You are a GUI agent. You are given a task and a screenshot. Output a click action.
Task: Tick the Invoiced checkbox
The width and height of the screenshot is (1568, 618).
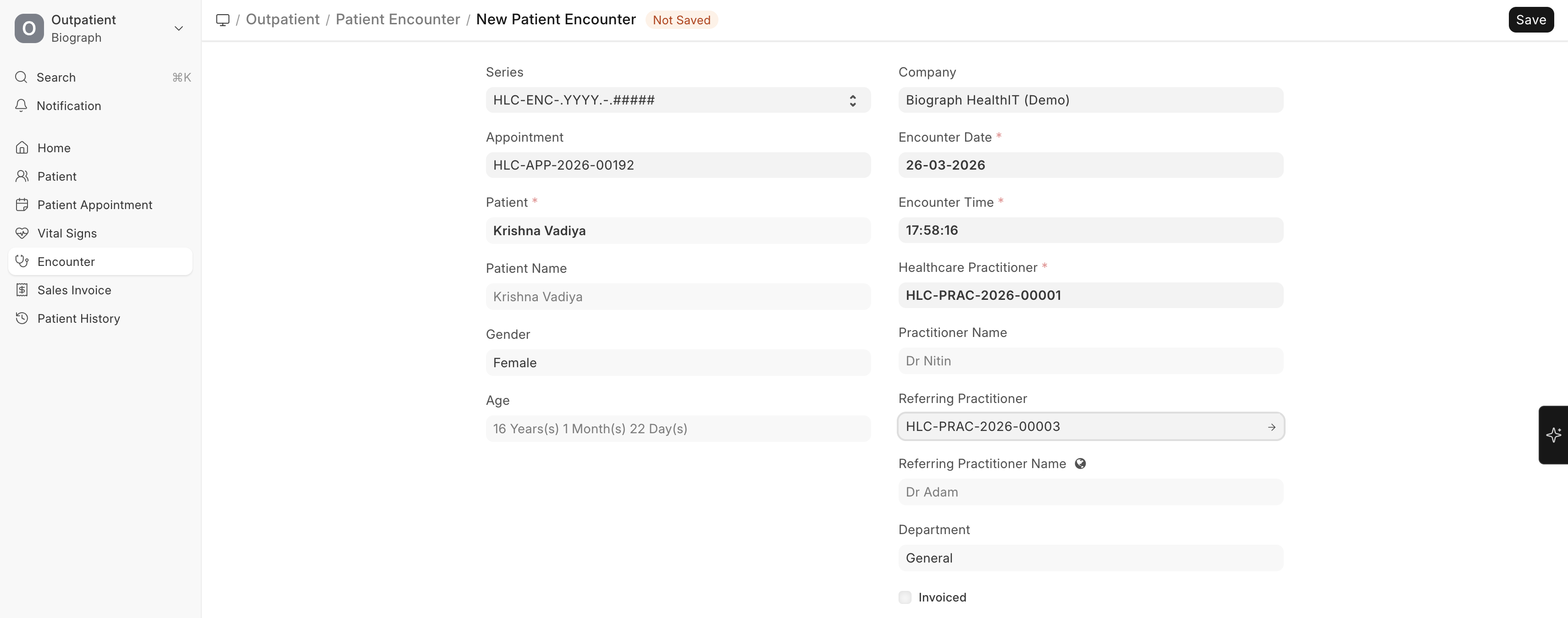905,597
